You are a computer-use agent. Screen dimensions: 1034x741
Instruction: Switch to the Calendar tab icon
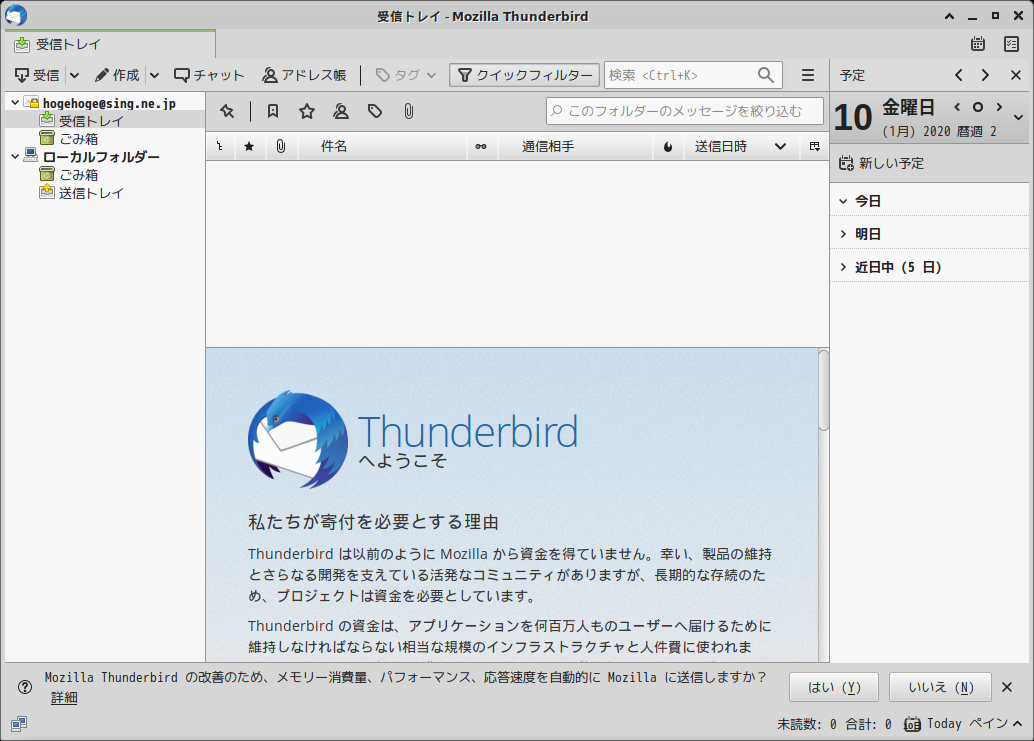click(978, 44)
